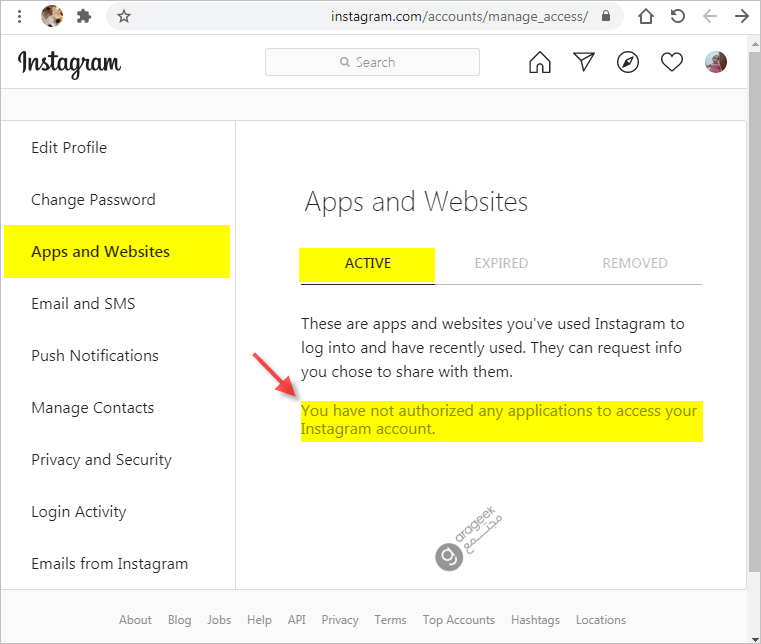The height and width of the screenshot is (644, 761).
Task: Click 'These are apps and websites' description
Action: 493,348
